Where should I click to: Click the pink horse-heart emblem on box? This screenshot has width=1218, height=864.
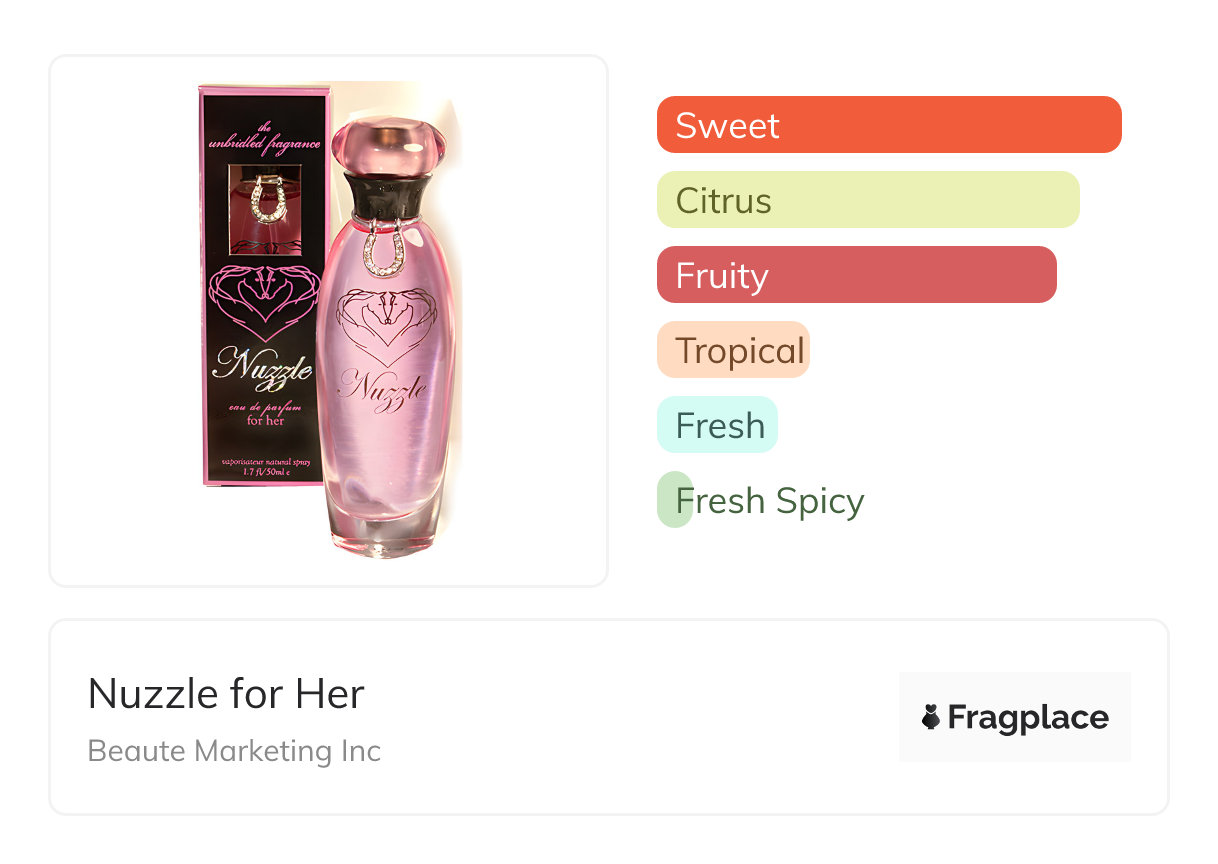point(262,298)
